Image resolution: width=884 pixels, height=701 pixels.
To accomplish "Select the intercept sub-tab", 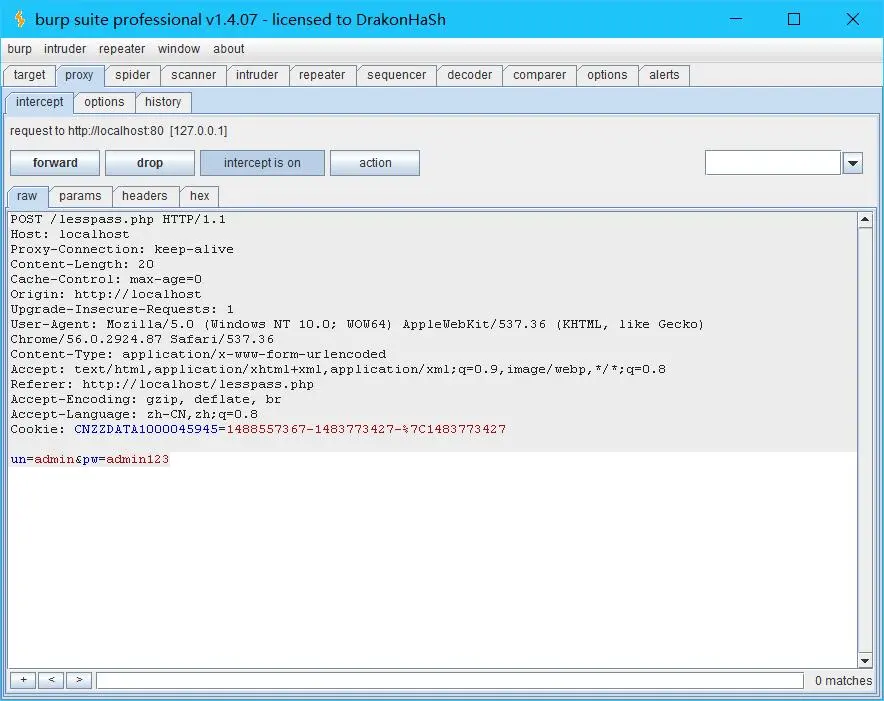I will click(x=39, y=102).
